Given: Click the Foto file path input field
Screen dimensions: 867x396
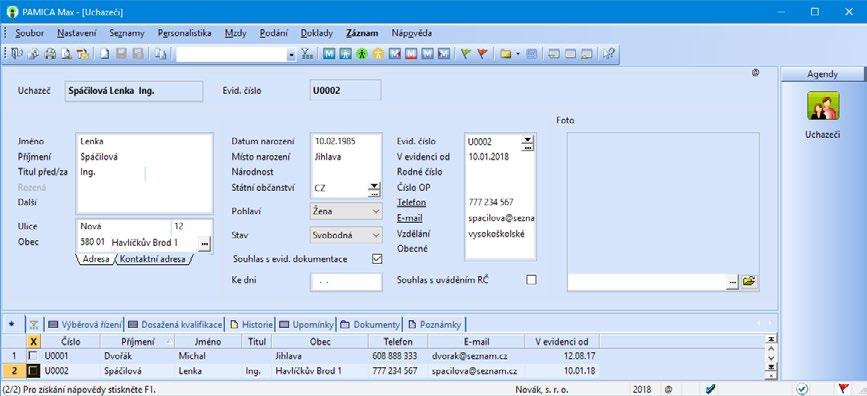Looking at the screenshot, I should pyautogui.click(x=646, y=282).
